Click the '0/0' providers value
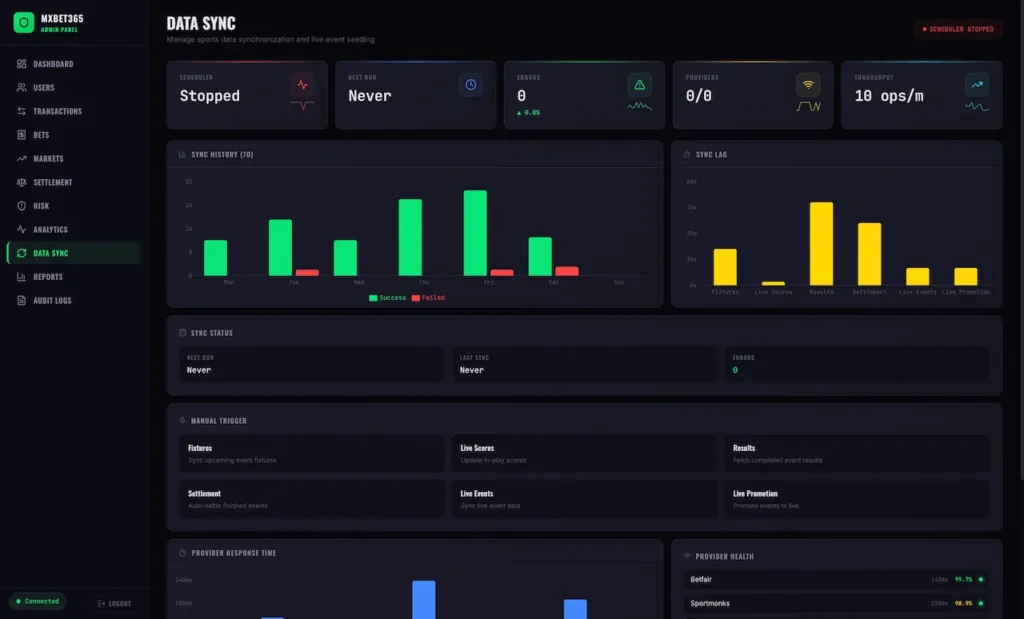Image resolution: width=1024 pixels, height=619 pixels. pos(698,96)
